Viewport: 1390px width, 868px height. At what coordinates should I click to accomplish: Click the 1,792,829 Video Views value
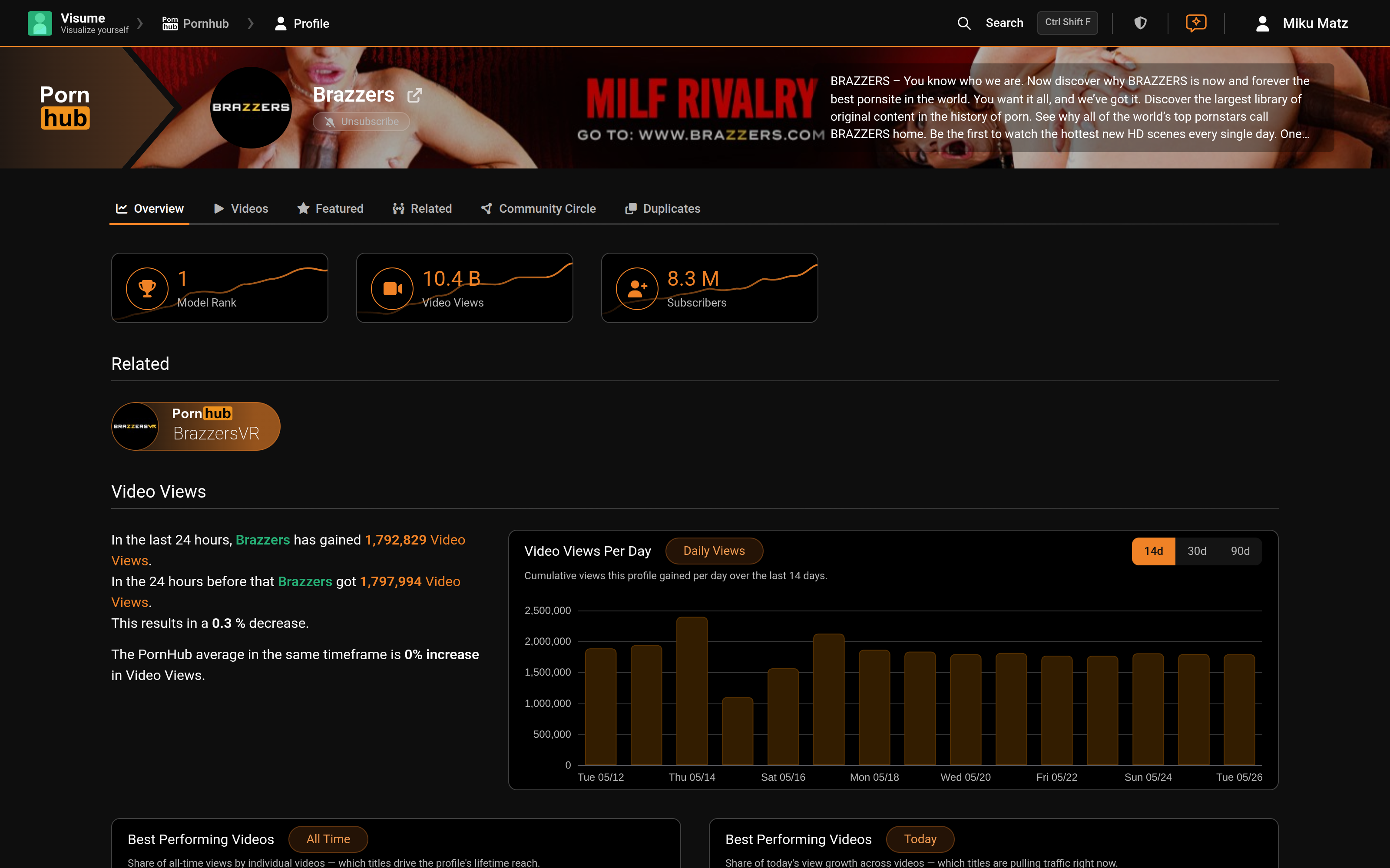[396, 540]
